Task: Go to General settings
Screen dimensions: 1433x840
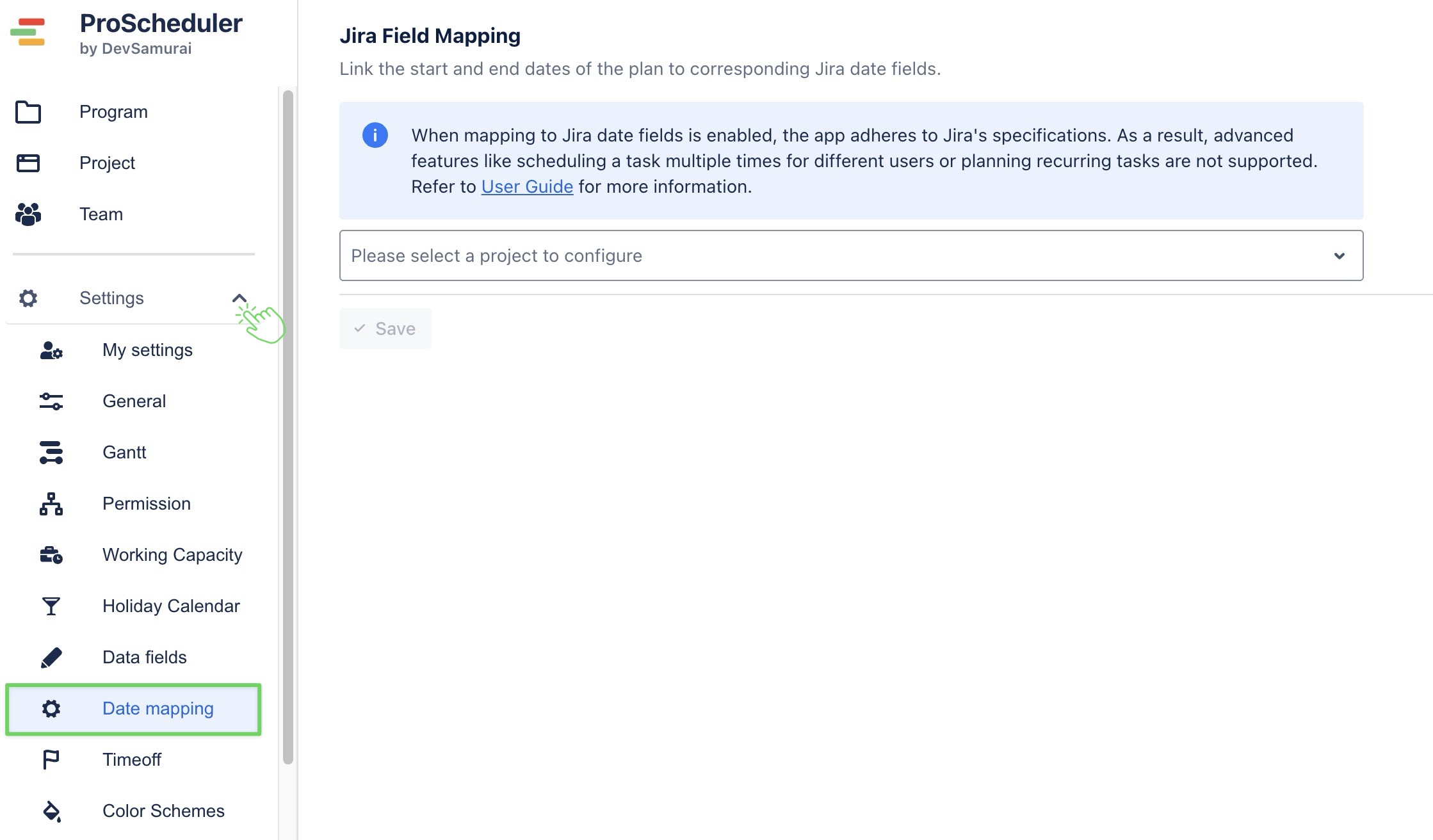Action: point(134,401)
